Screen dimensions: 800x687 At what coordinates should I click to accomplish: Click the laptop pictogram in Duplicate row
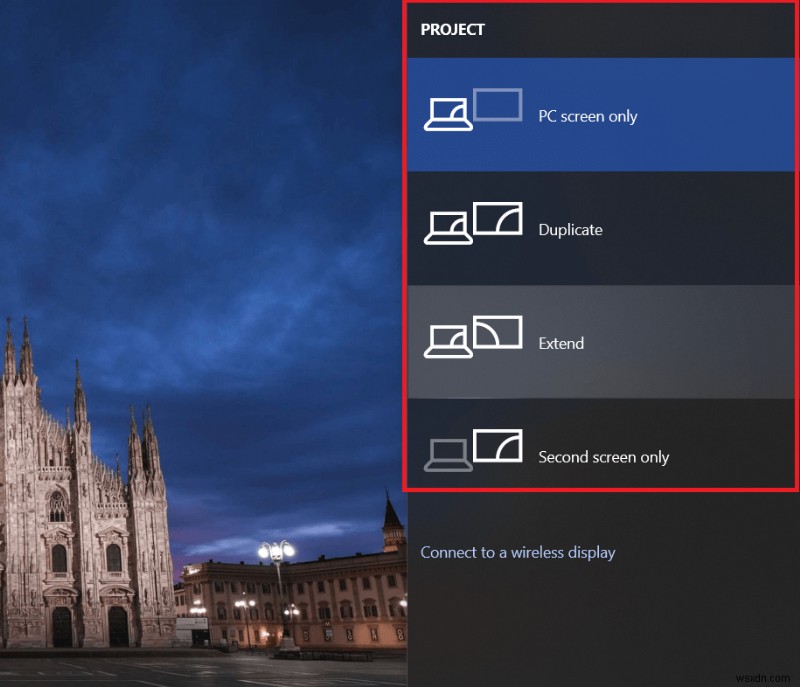pyautogui.click(x=450, y=226)
